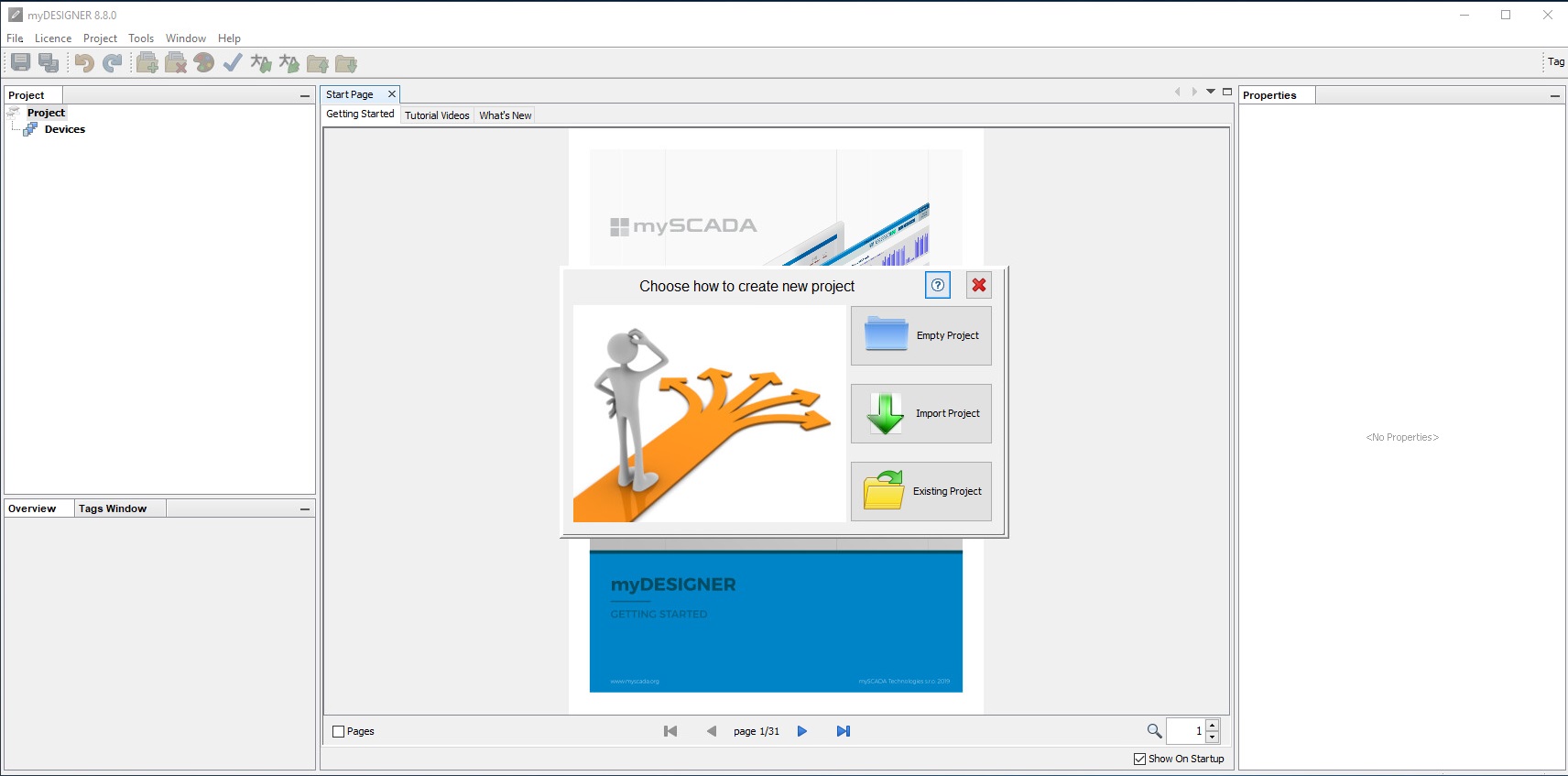Screen dimensions: 1568x776
Task: Jump to first page of the guide
Action: click(670, 731)
